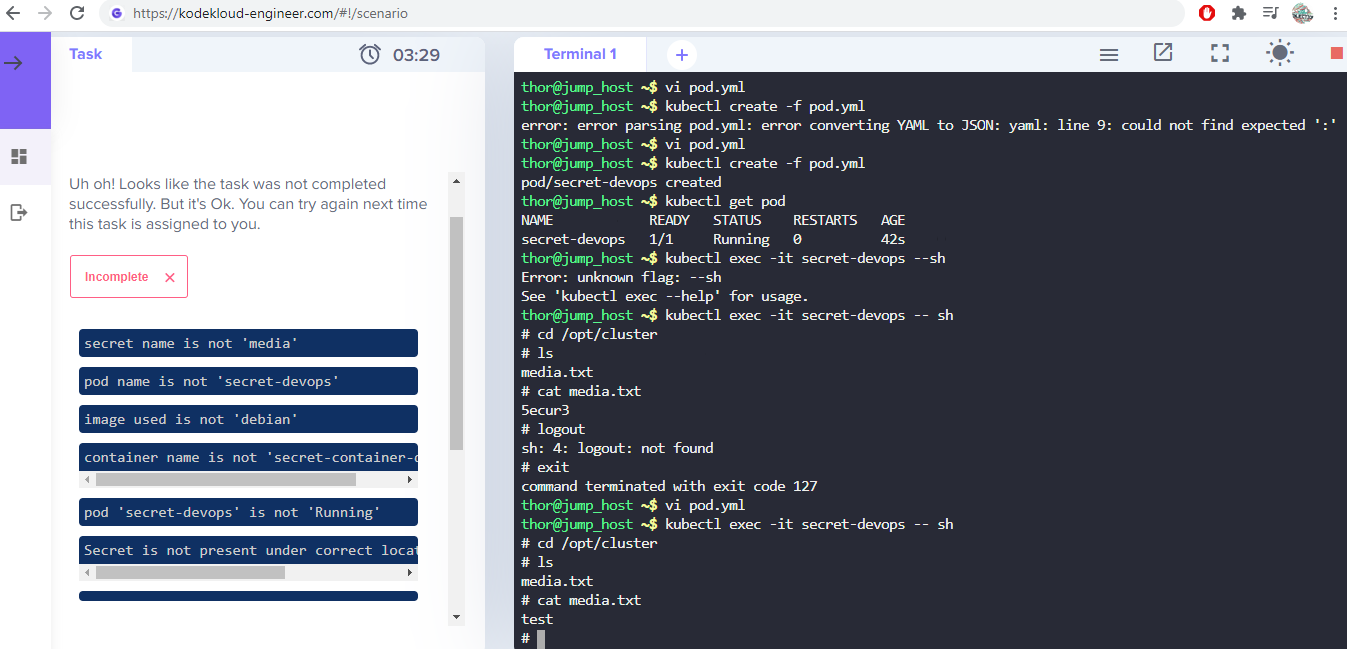
Task: Expand sidebar with the purple arrow icon
Action: (x=14, y=63)
